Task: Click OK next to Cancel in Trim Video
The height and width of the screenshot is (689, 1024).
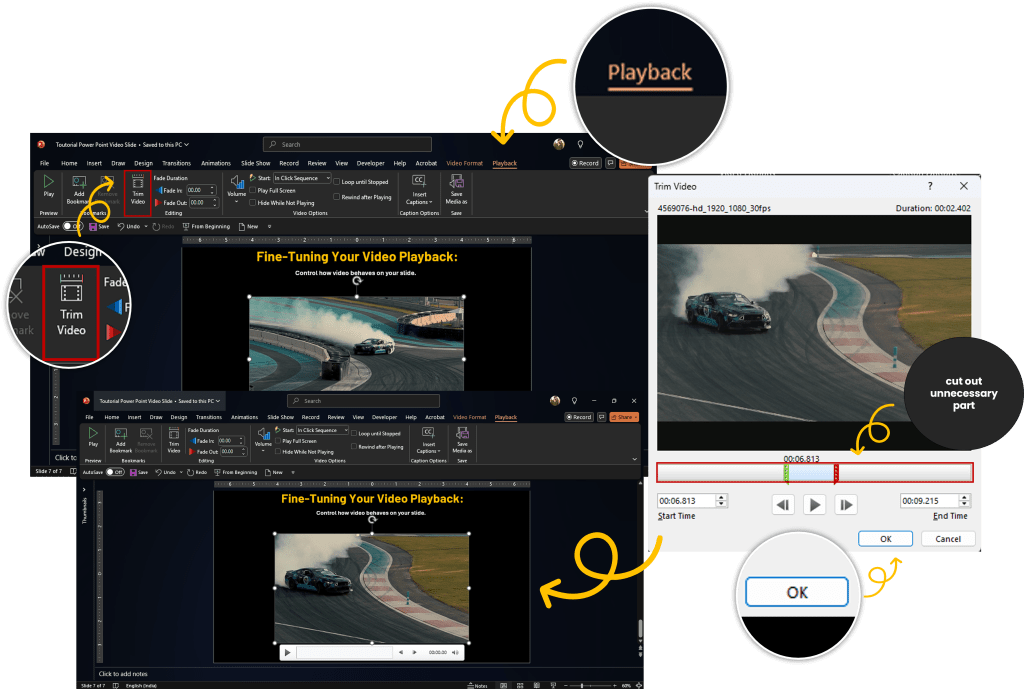Action: 885,539
